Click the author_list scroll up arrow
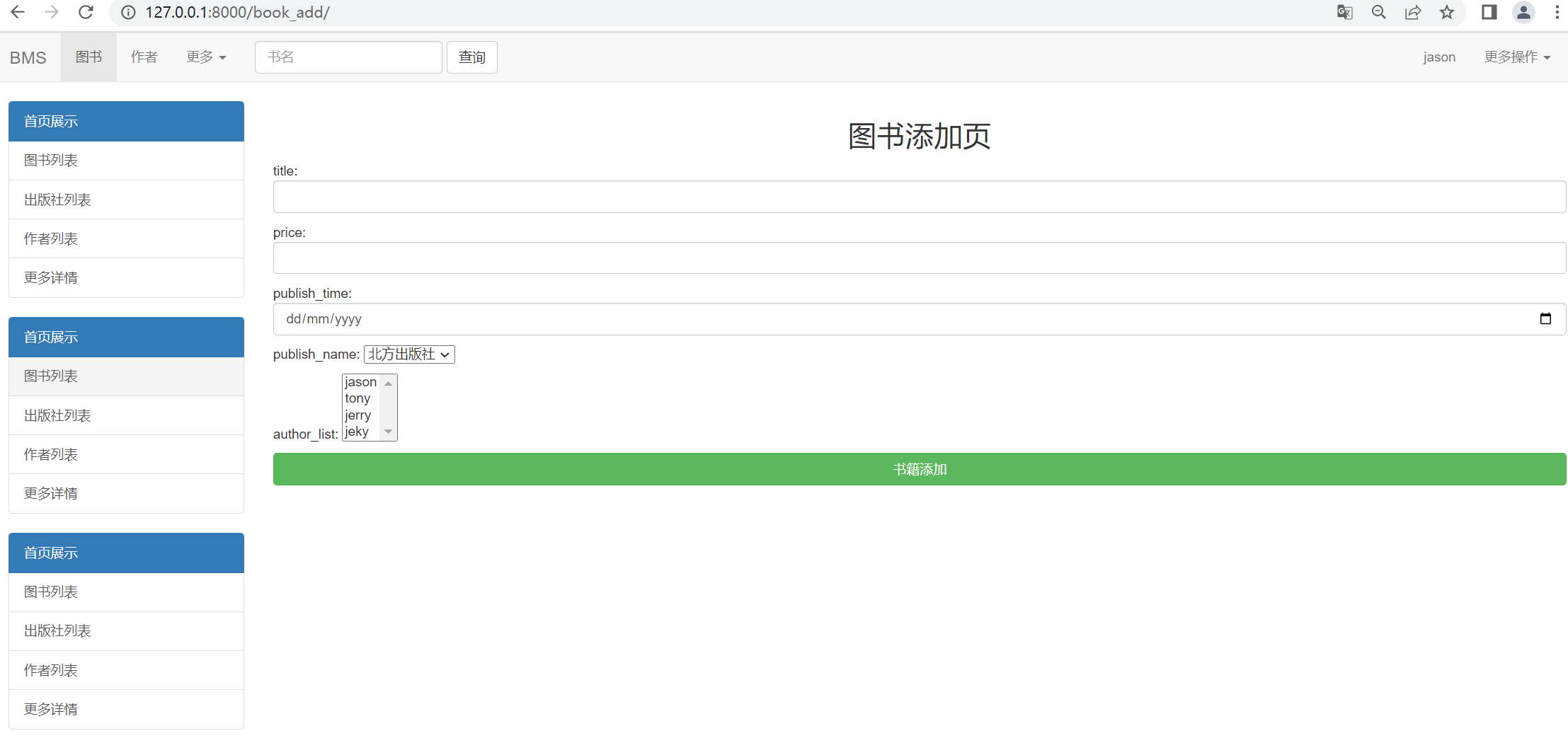 point(388,383)
